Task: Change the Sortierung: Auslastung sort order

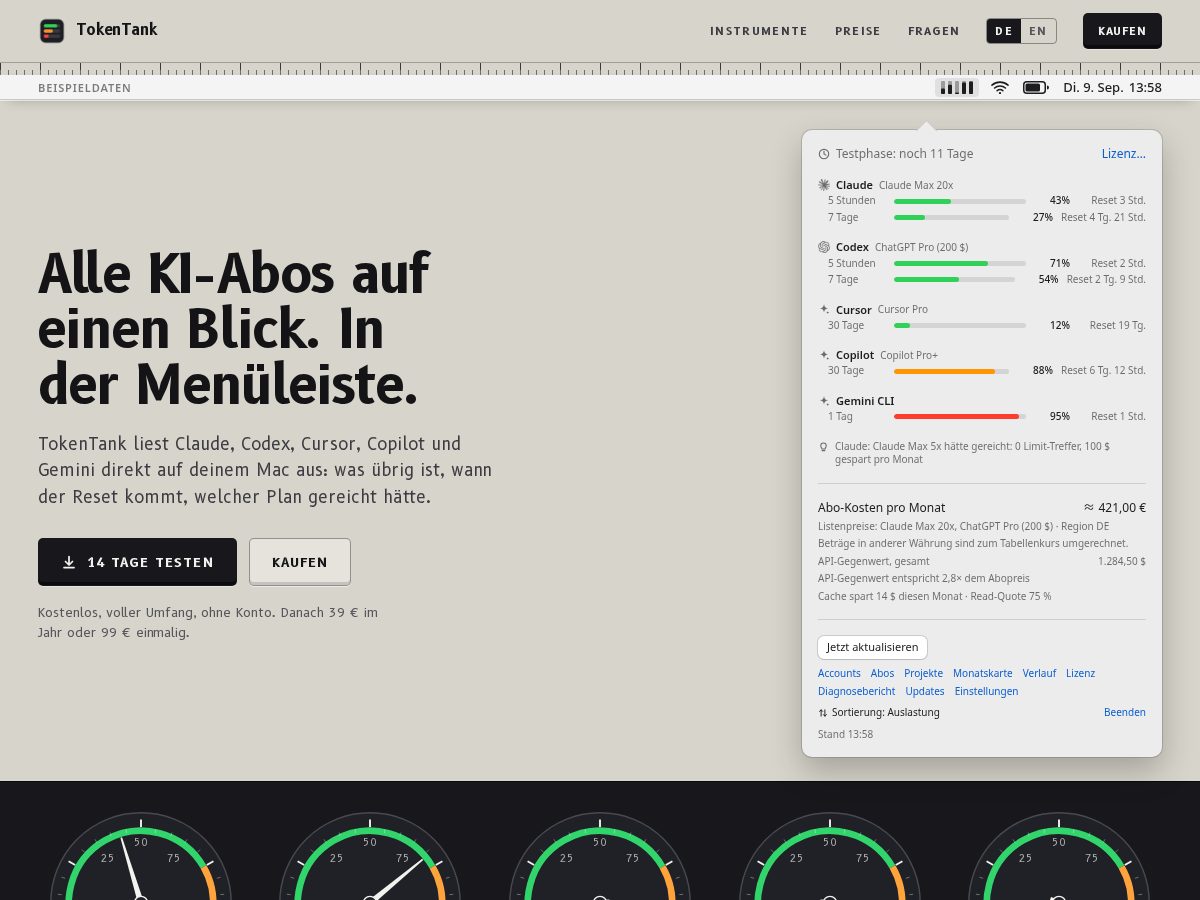Action: (x=879, y=713)
